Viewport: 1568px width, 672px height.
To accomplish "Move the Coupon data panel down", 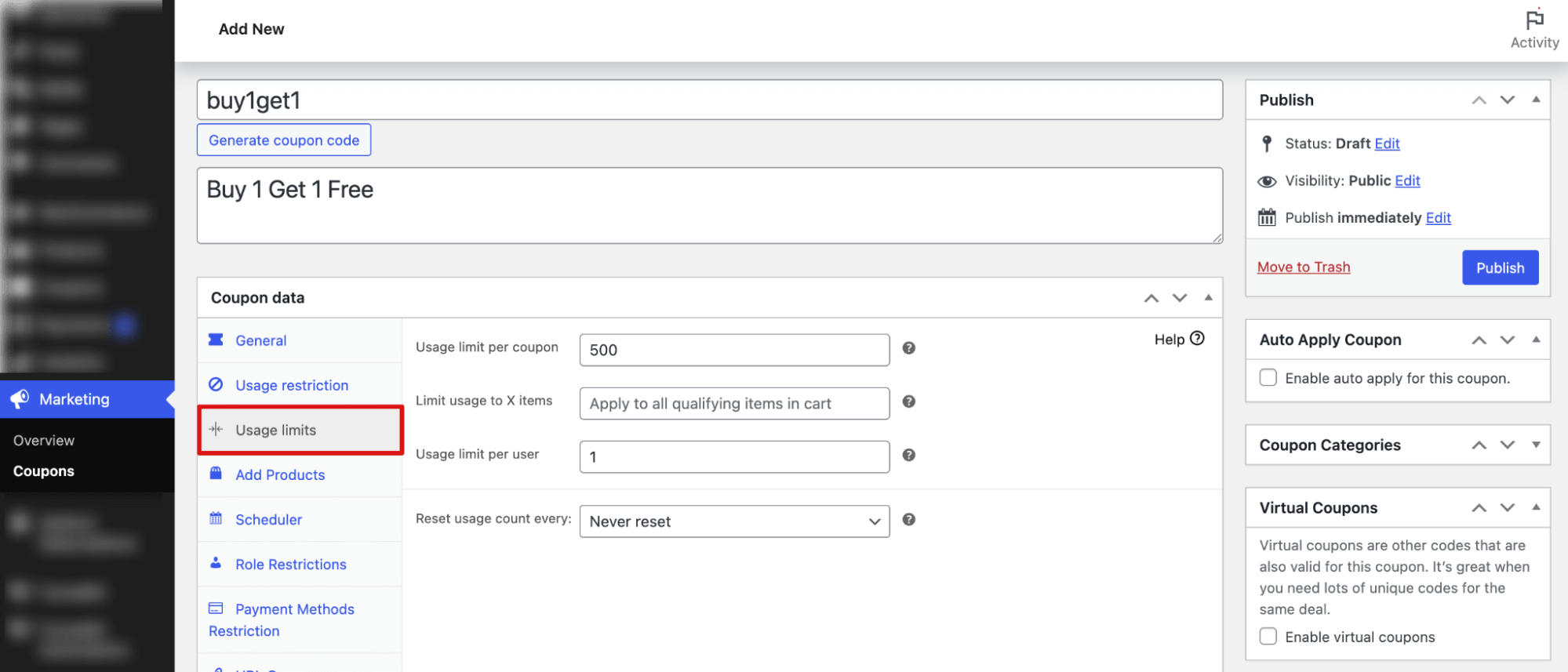I will [x=1179, y=298].
